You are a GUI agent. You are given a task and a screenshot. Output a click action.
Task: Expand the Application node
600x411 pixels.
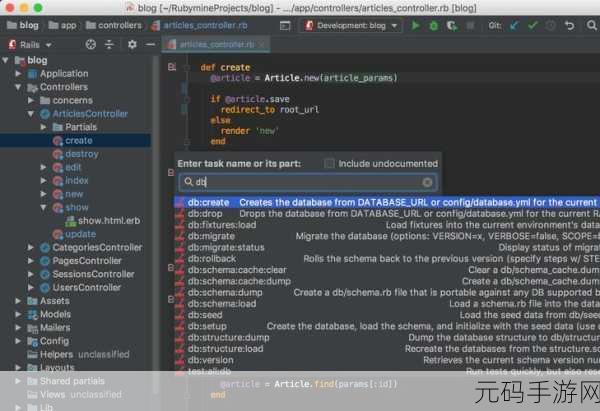point(18,73)
